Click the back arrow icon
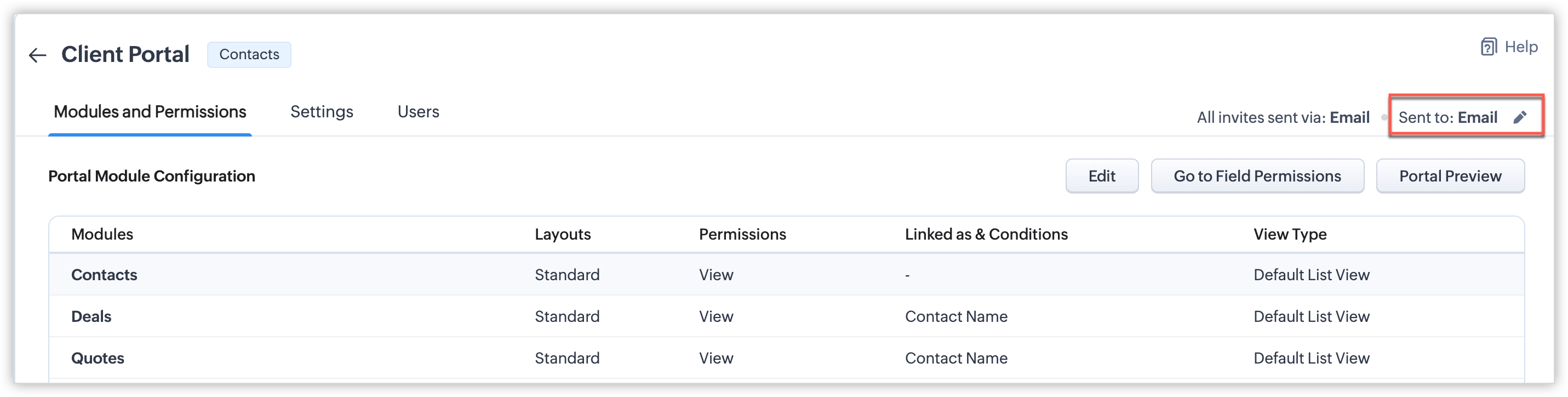Screen dimensions: 1568x397 click(x=37, y=55)
